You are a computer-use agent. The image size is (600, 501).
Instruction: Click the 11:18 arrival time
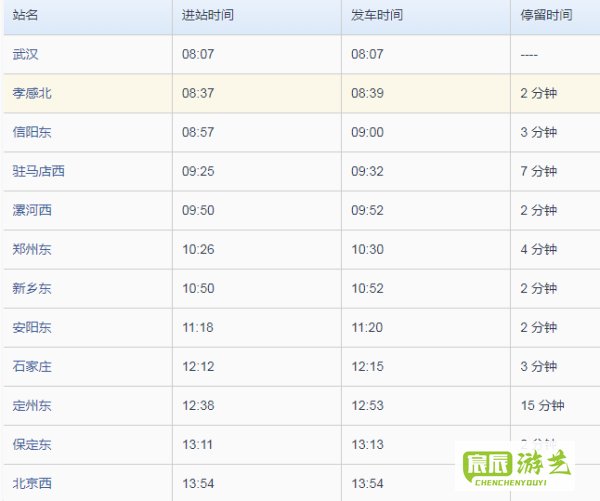pos(198,327)
